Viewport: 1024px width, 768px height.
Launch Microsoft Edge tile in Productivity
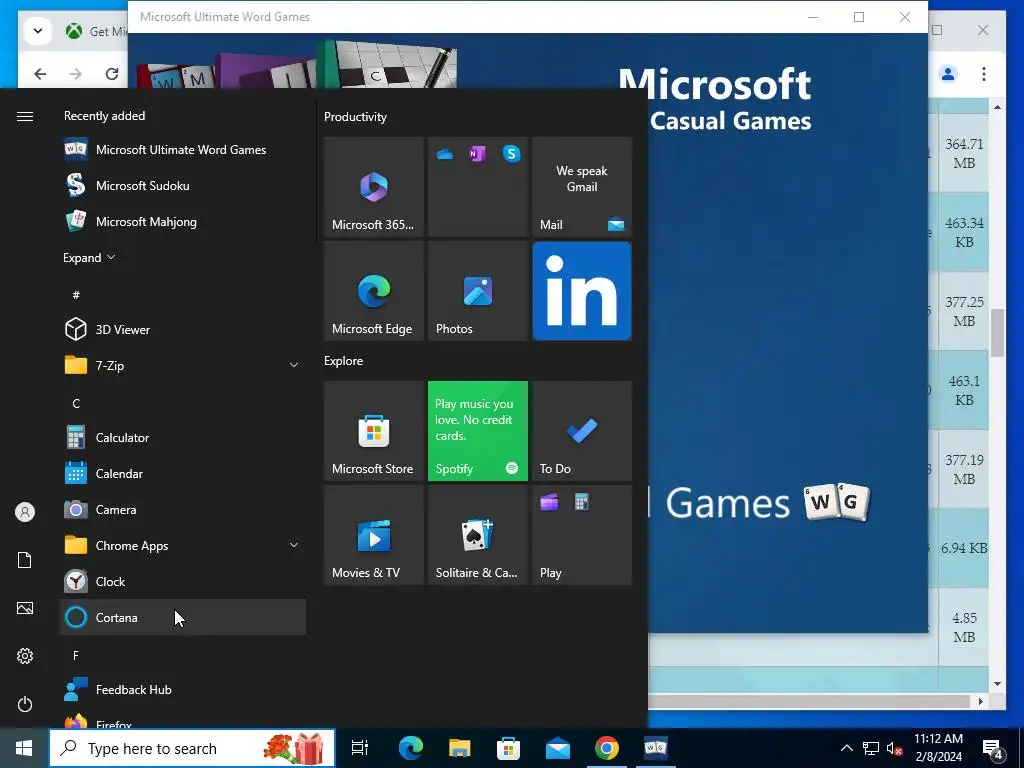(x=374, y=291)
